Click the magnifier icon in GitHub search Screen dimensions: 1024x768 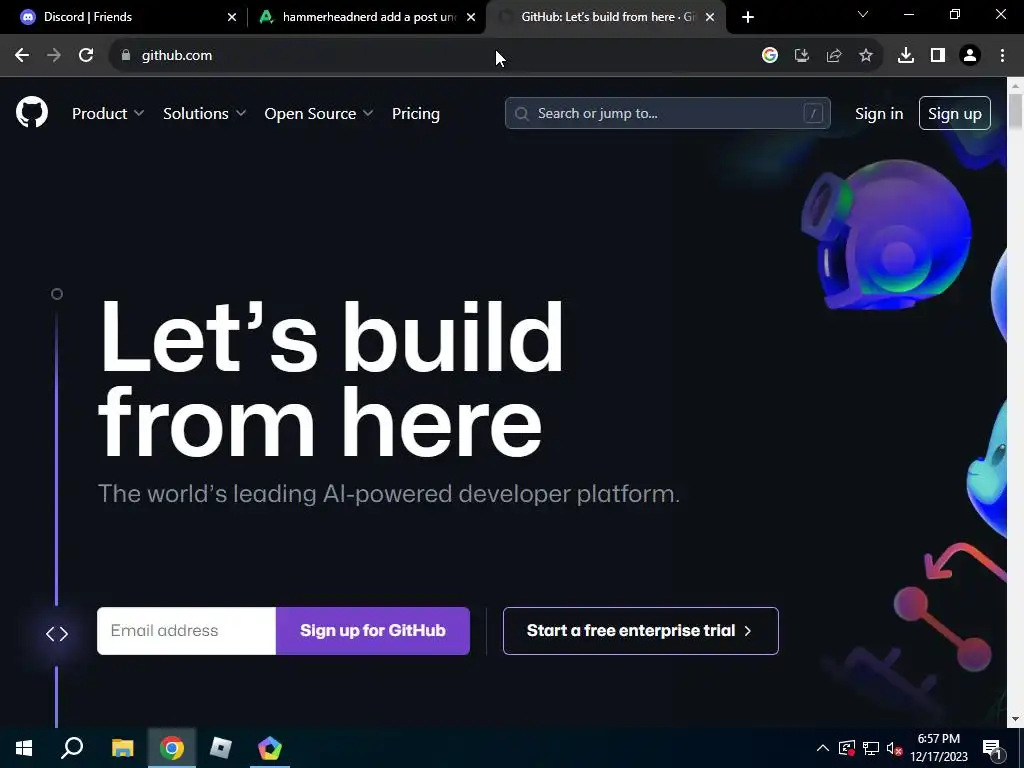click(522, 114)
